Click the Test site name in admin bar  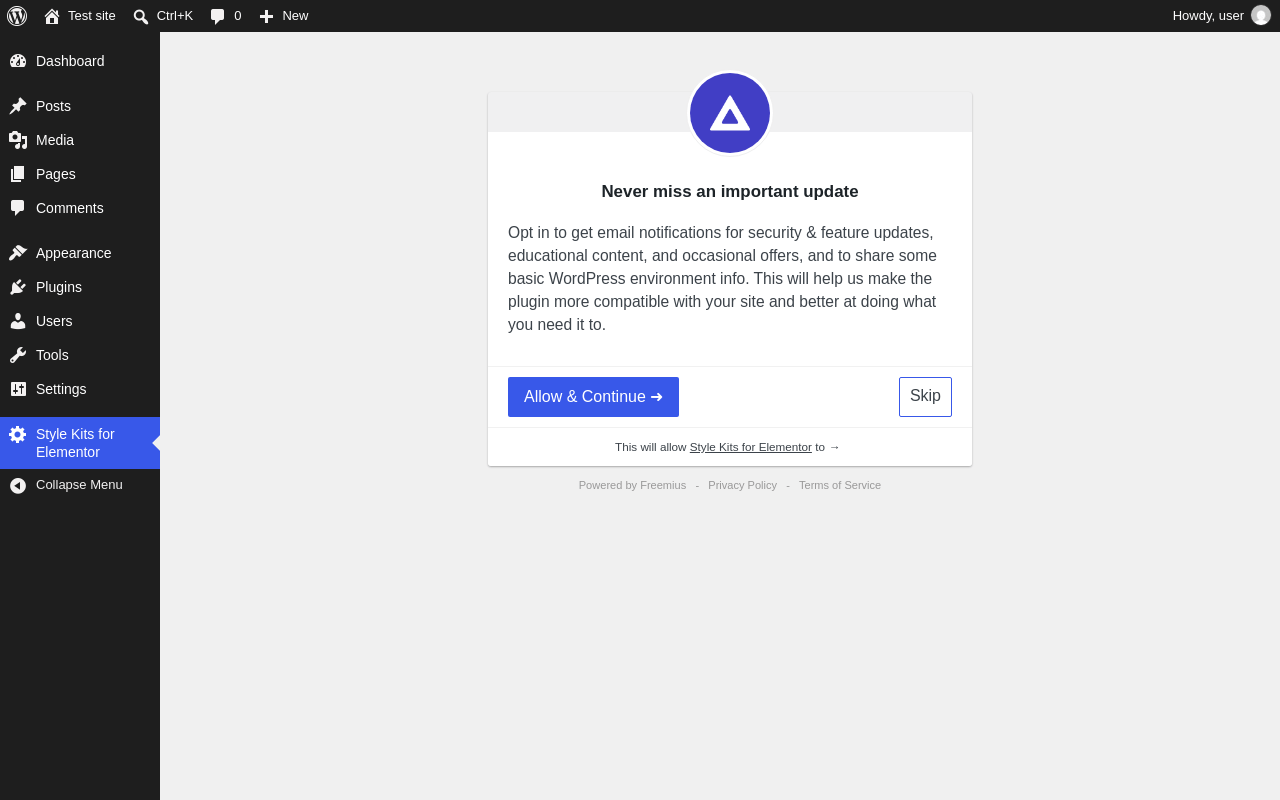[92, 16]
